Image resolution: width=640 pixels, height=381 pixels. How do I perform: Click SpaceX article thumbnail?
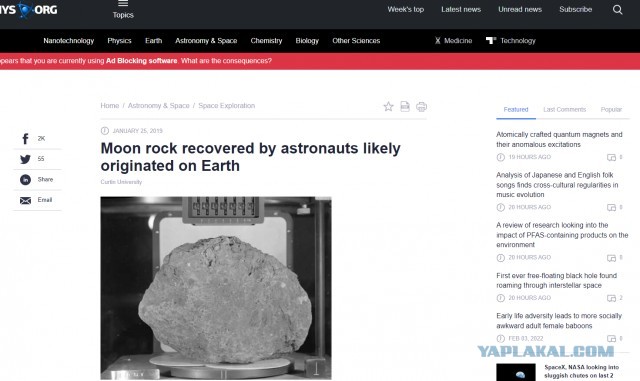(x=516, y=372)
